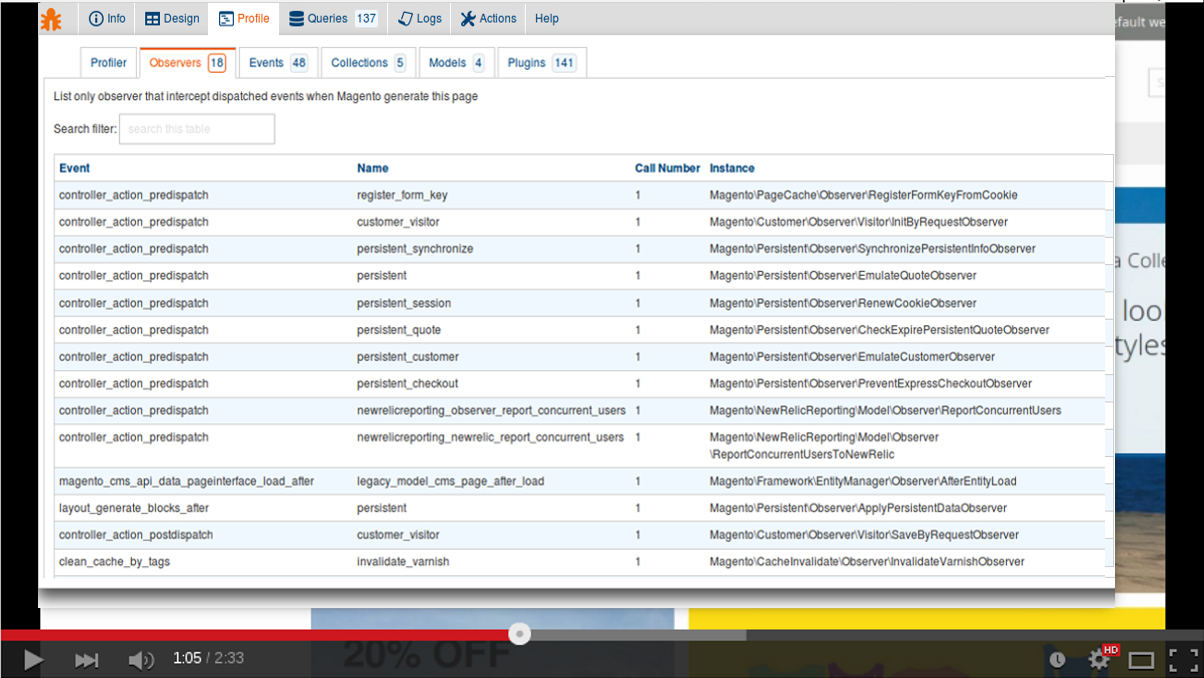Open video settings gear icon
Screen dimensions: 1204x678
point(1100,659)
